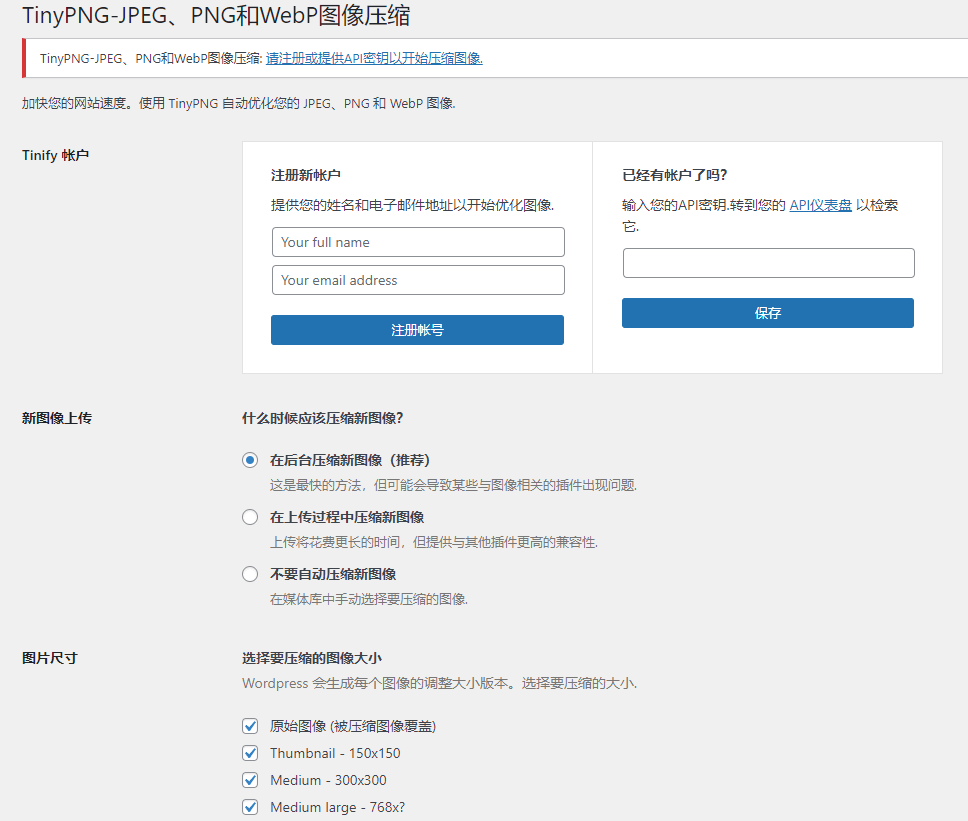The height and width of the screenshot is (821, 968).
Task: Click the 注册新帐户 heading
Action: coord(306,175)
